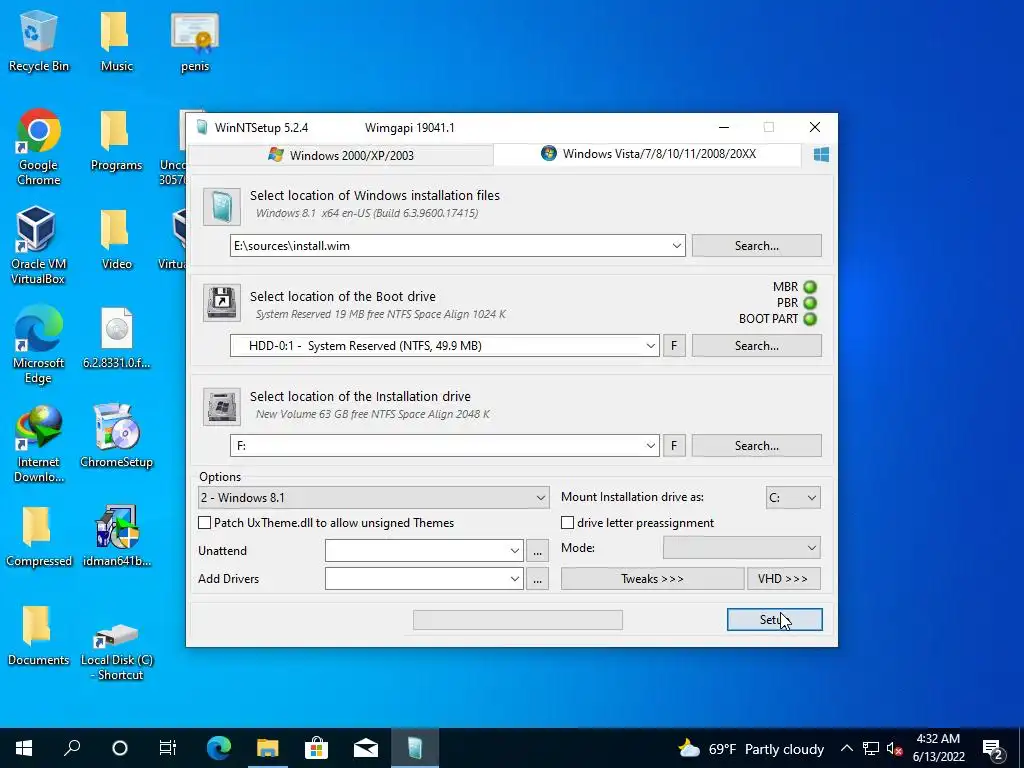Browse for Unattend file with ... button
The width and height of the screenshot is (1024, 768).
point(537,551)
